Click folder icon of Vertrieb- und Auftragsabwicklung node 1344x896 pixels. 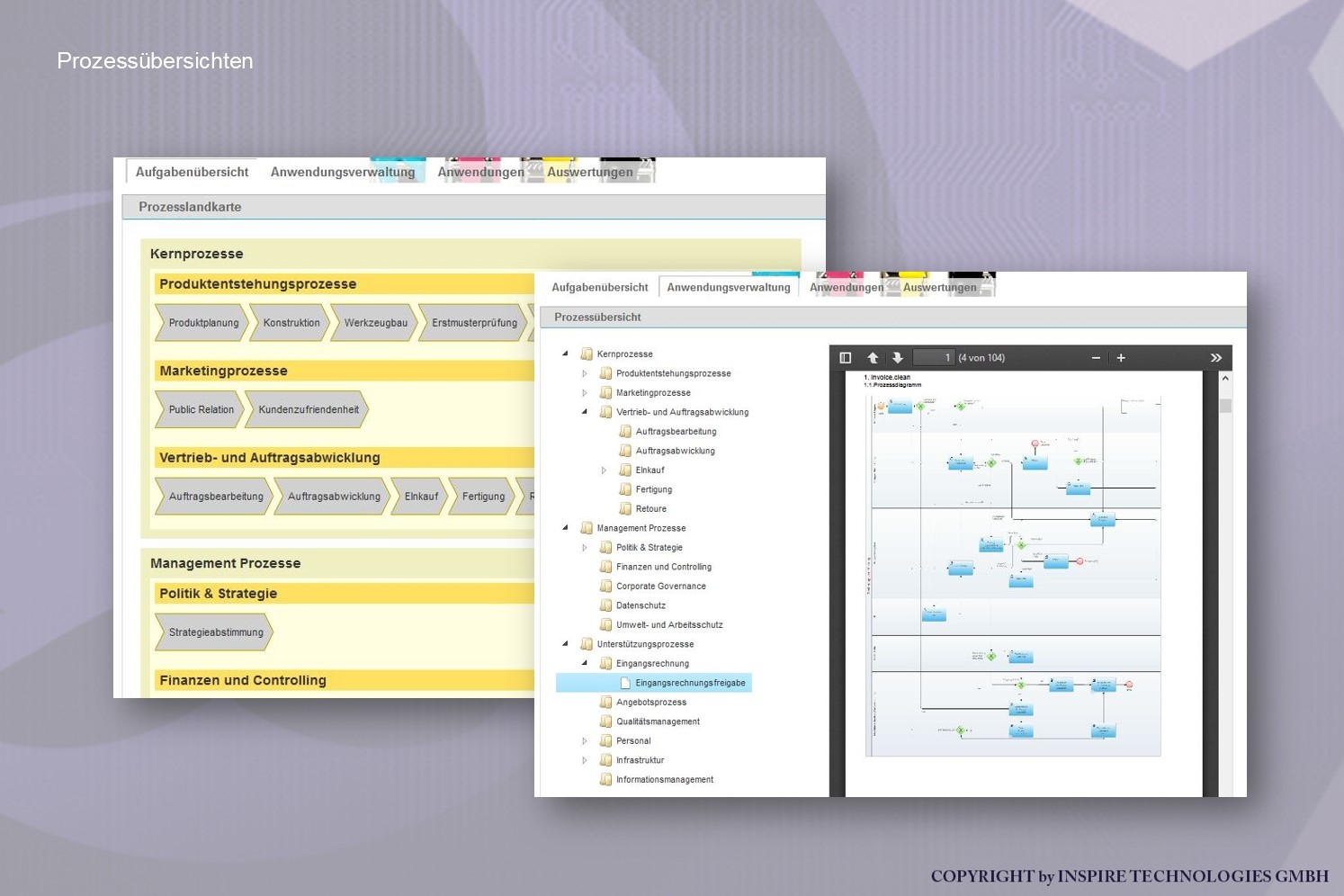[606, 412]
